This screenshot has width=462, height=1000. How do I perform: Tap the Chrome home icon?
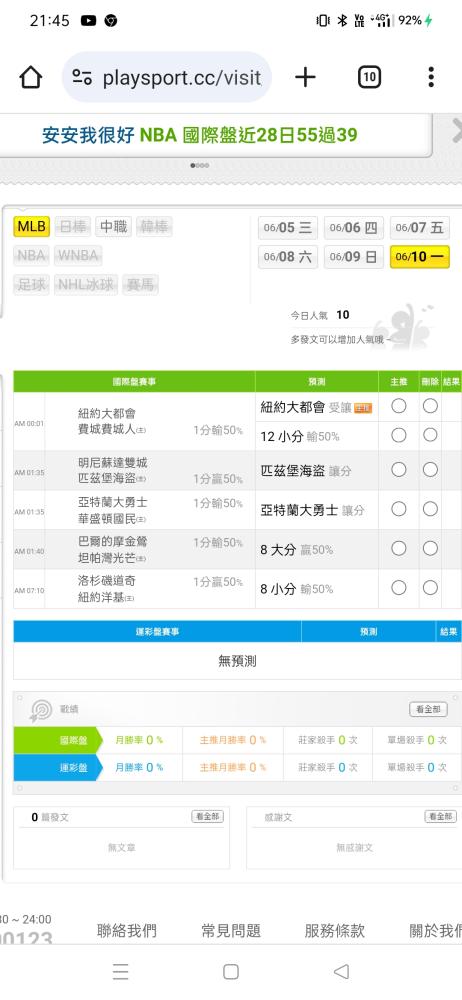31,78
